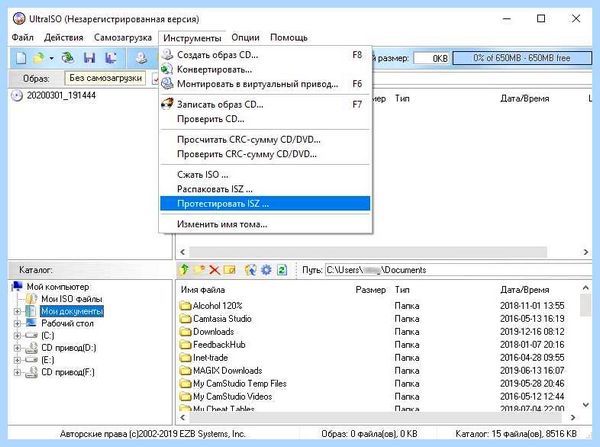This screenshot has height=447, width=600.
Task: Open the Опции menu
Action: coord(245,38)
